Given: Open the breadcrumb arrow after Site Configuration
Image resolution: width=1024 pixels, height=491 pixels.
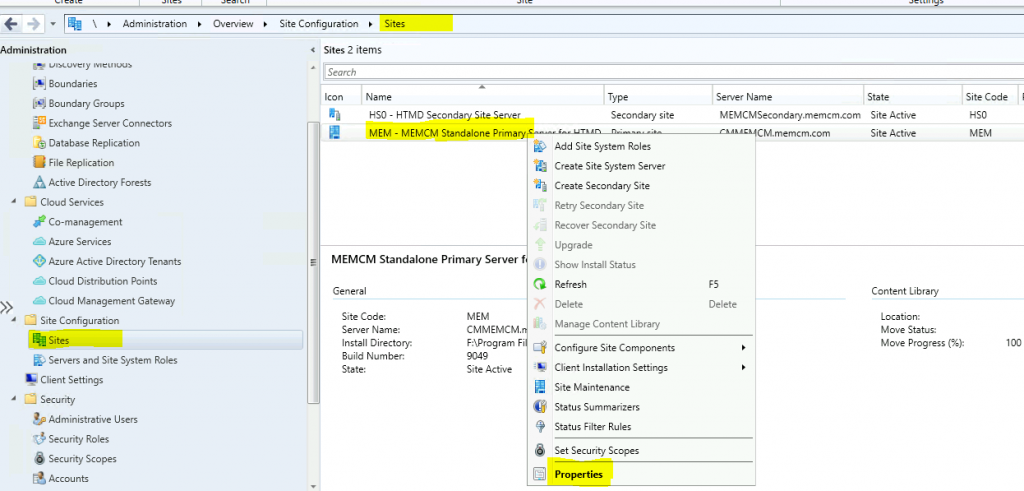Looking at the screenshot, I should coord(370,24).
